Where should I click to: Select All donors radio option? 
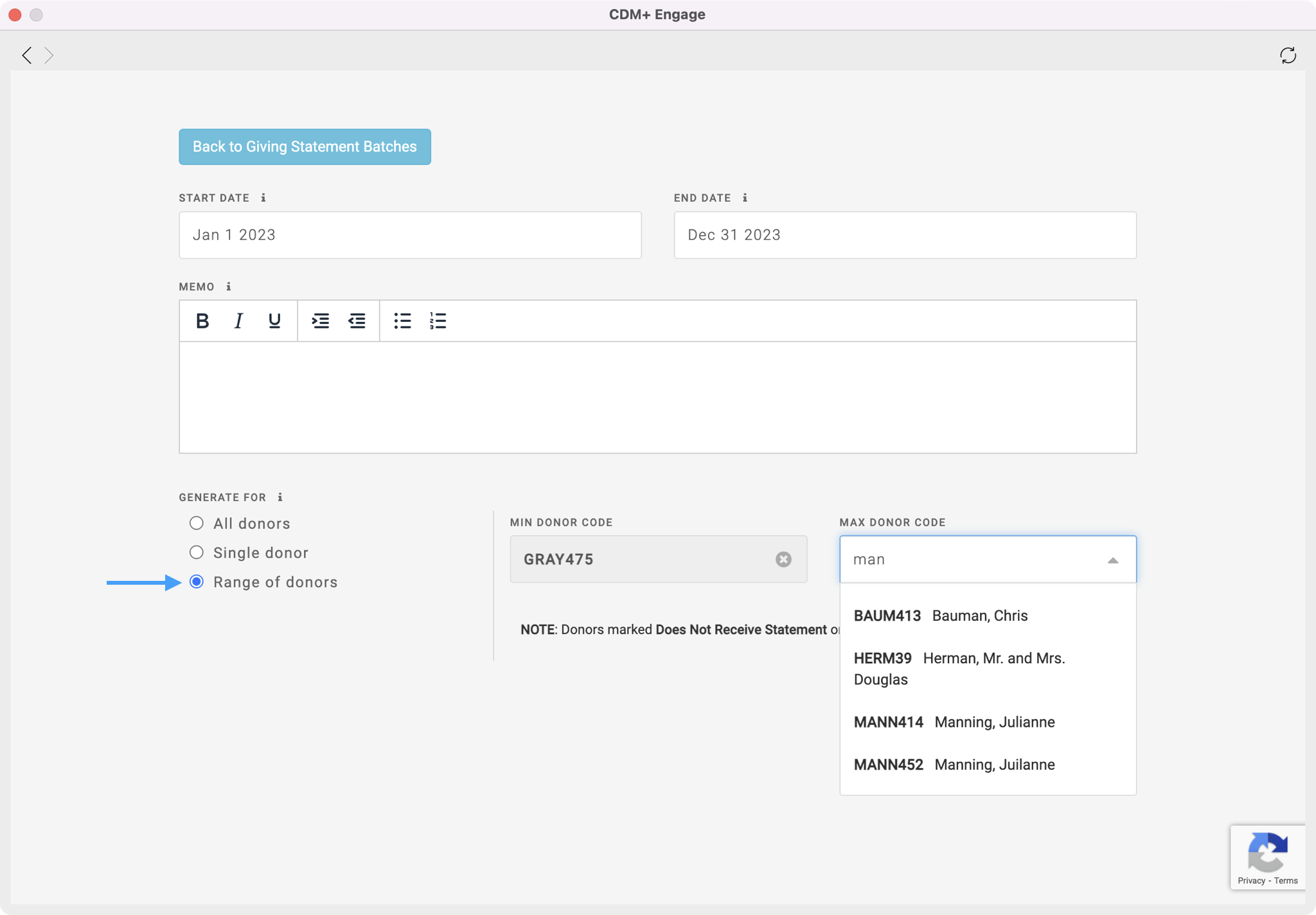click(x=197, y=524)
